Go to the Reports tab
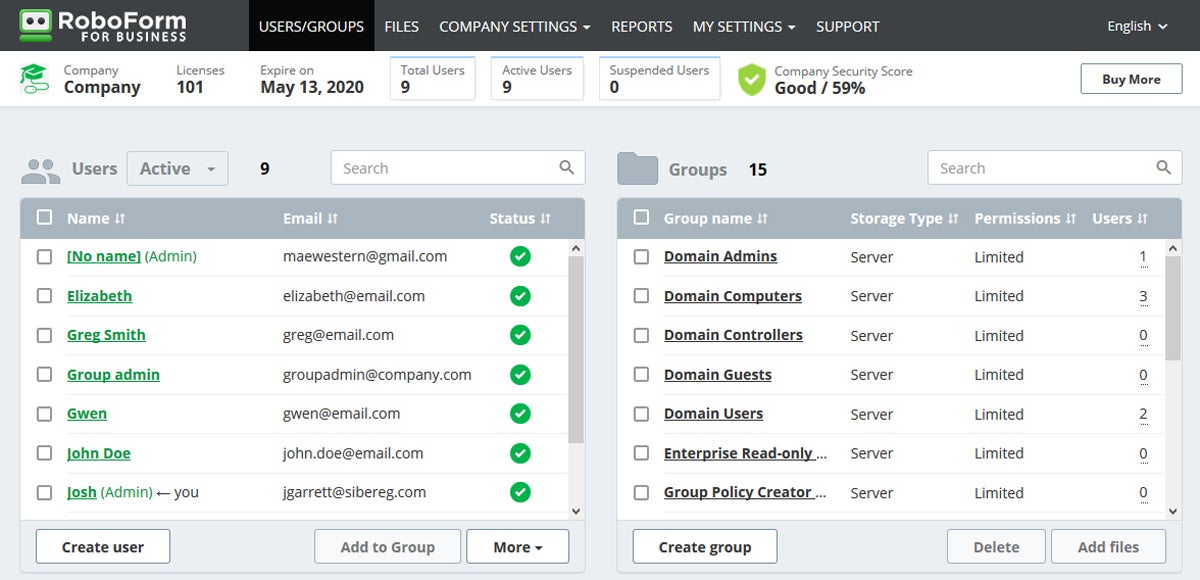The height and width of the screenshot is (580, 1200). [x=641, y=26]
